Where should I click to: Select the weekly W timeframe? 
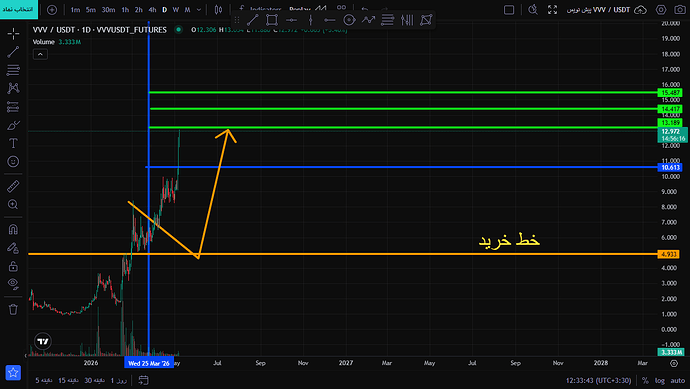(176, 10)
